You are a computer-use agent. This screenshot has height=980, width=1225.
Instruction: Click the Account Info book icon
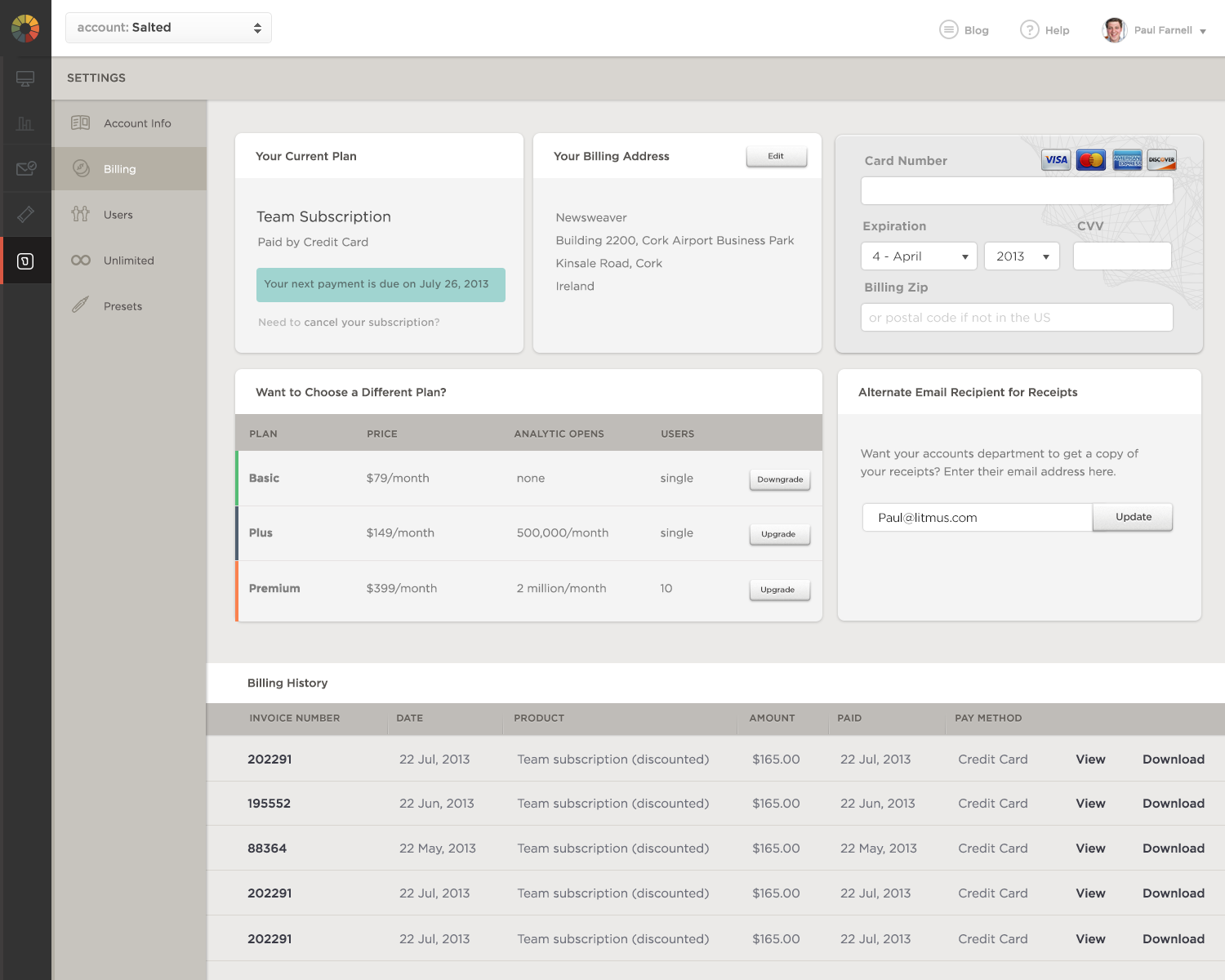click(80, 122)
